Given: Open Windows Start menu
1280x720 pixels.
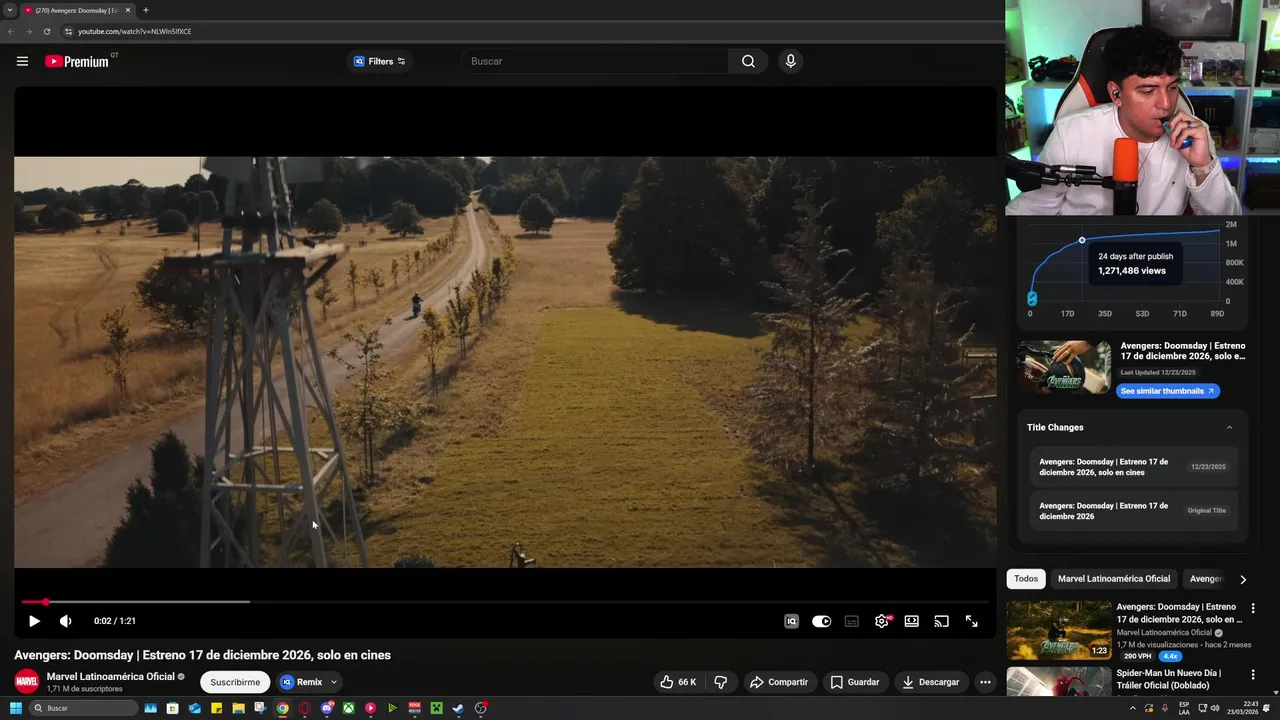Looking at the screenshot, I should pos(16,708).
